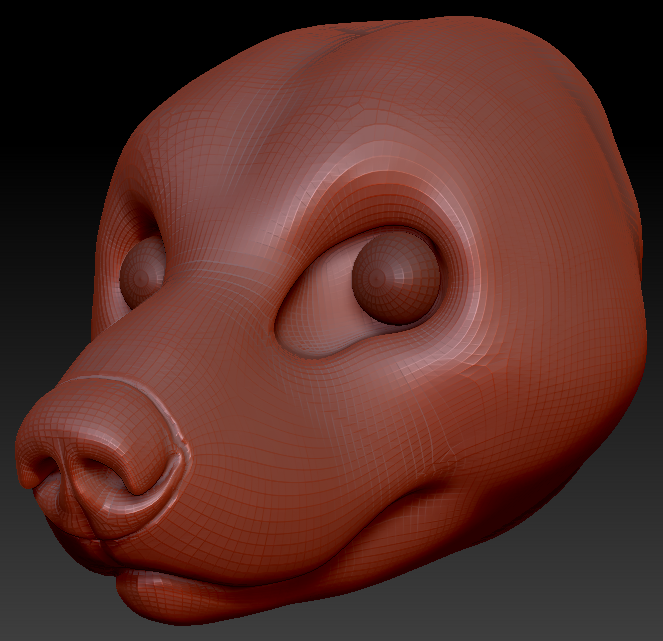Click the partially hidden far eyeball sphere

[x=142, y=272]
